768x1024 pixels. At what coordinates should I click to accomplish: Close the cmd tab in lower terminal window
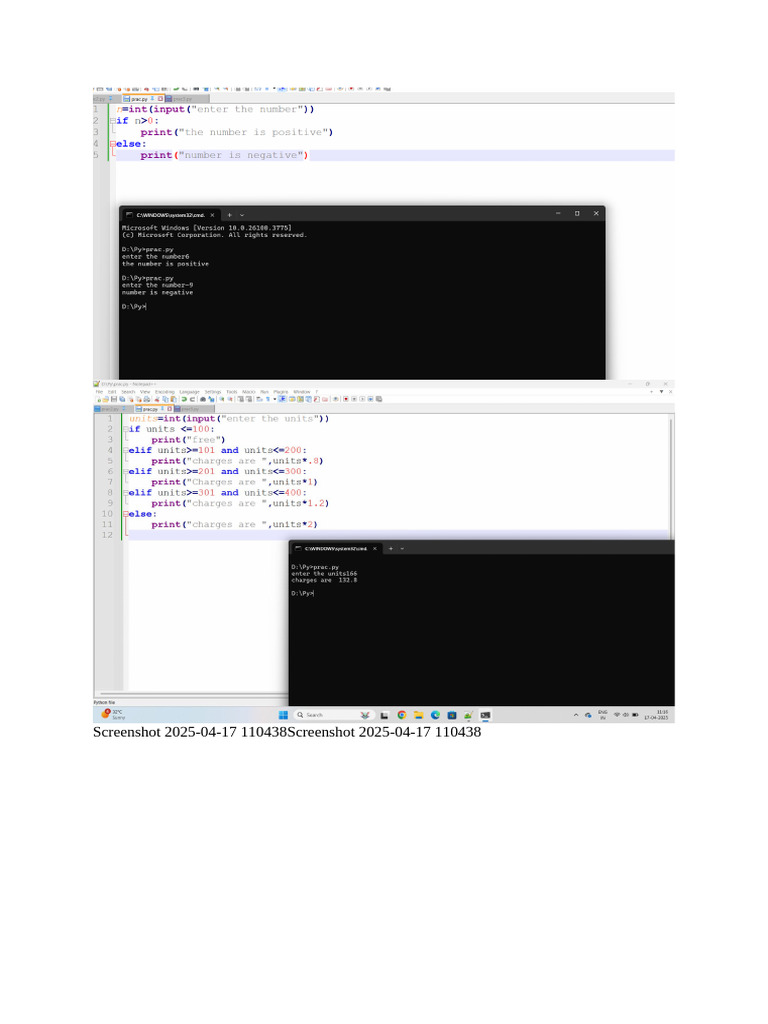[x=375, y=549]
